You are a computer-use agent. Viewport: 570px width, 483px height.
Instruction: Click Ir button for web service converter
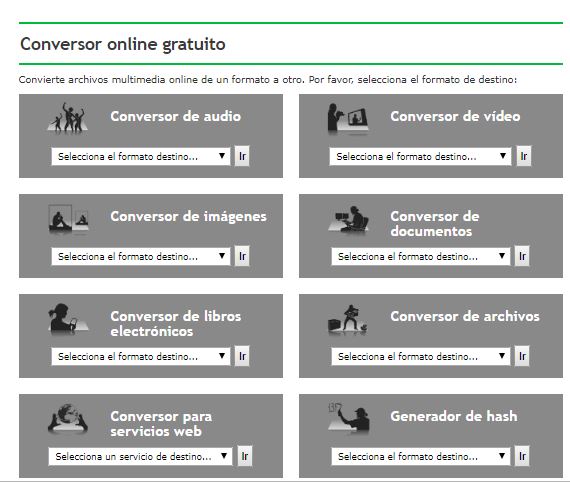245,456
